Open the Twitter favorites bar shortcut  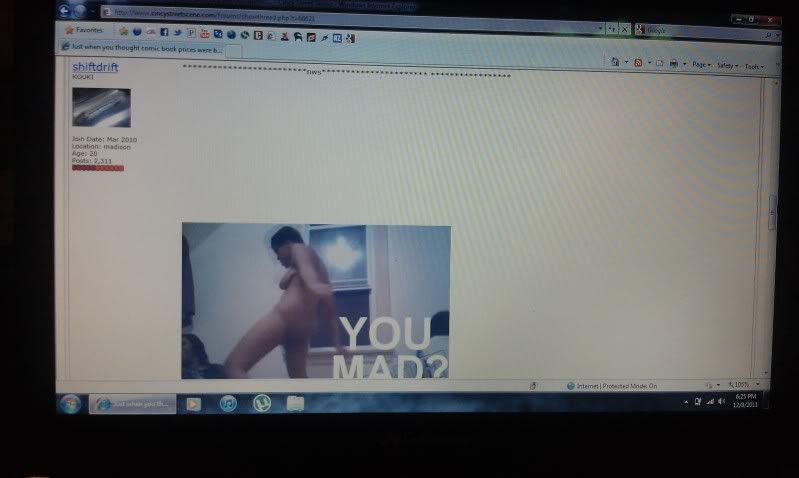177,32
